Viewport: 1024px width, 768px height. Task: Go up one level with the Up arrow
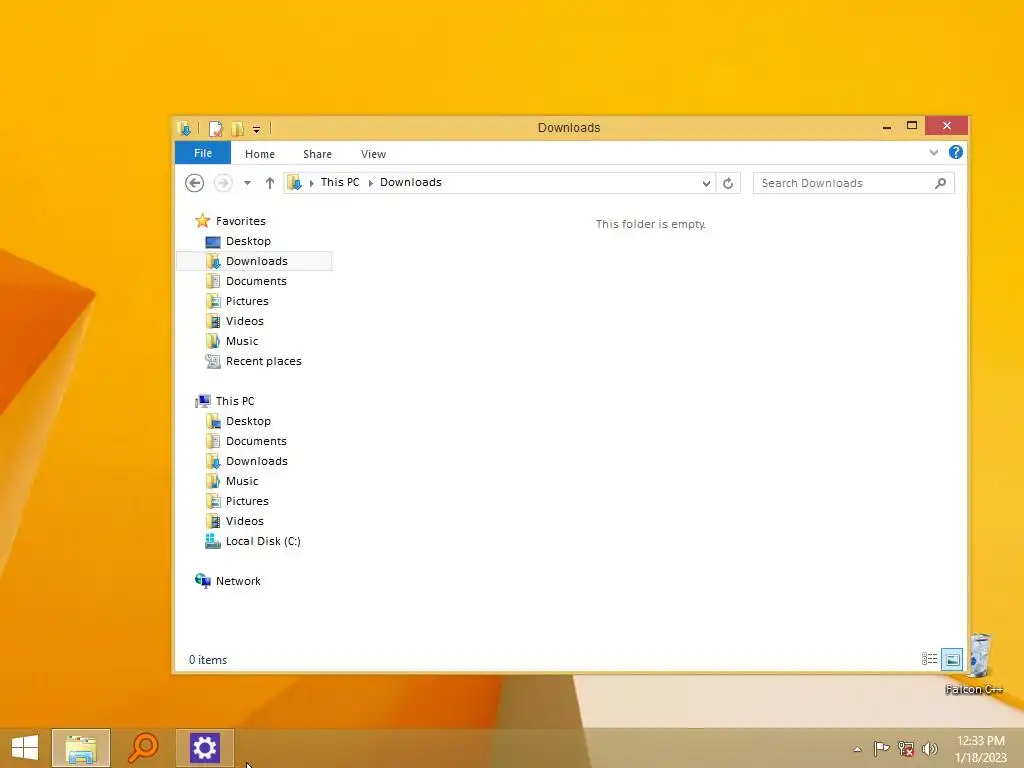270,183
